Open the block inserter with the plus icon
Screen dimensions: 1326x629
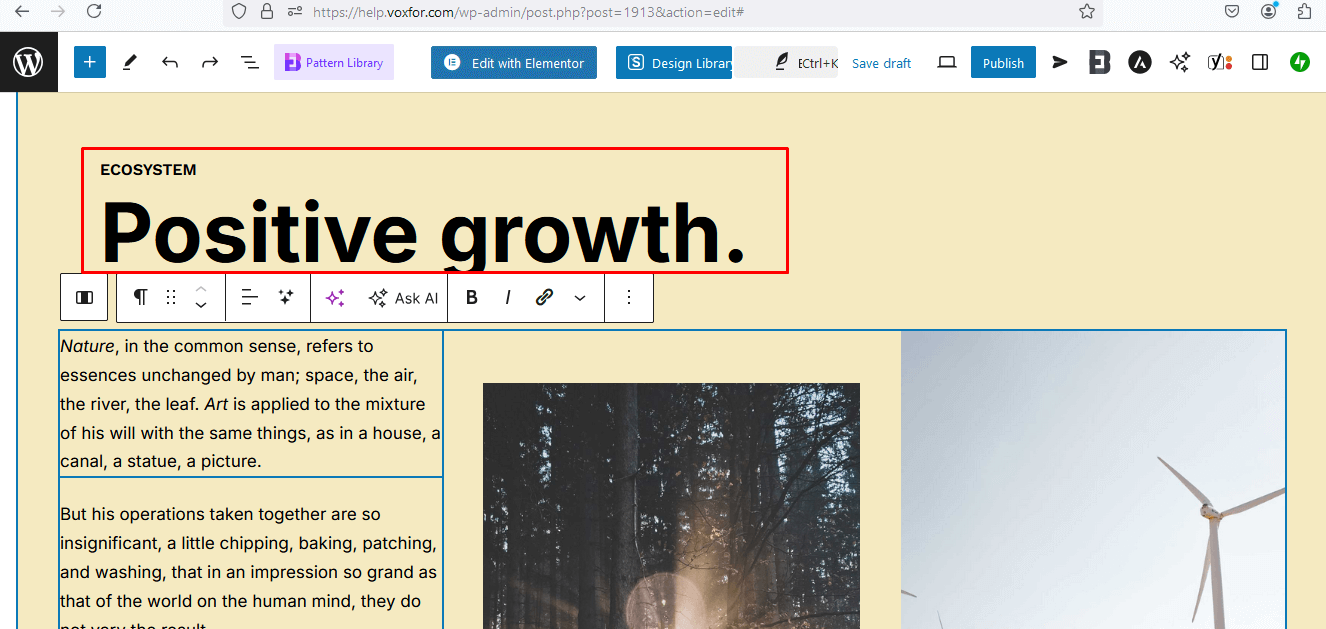click(x=89, y=61)
